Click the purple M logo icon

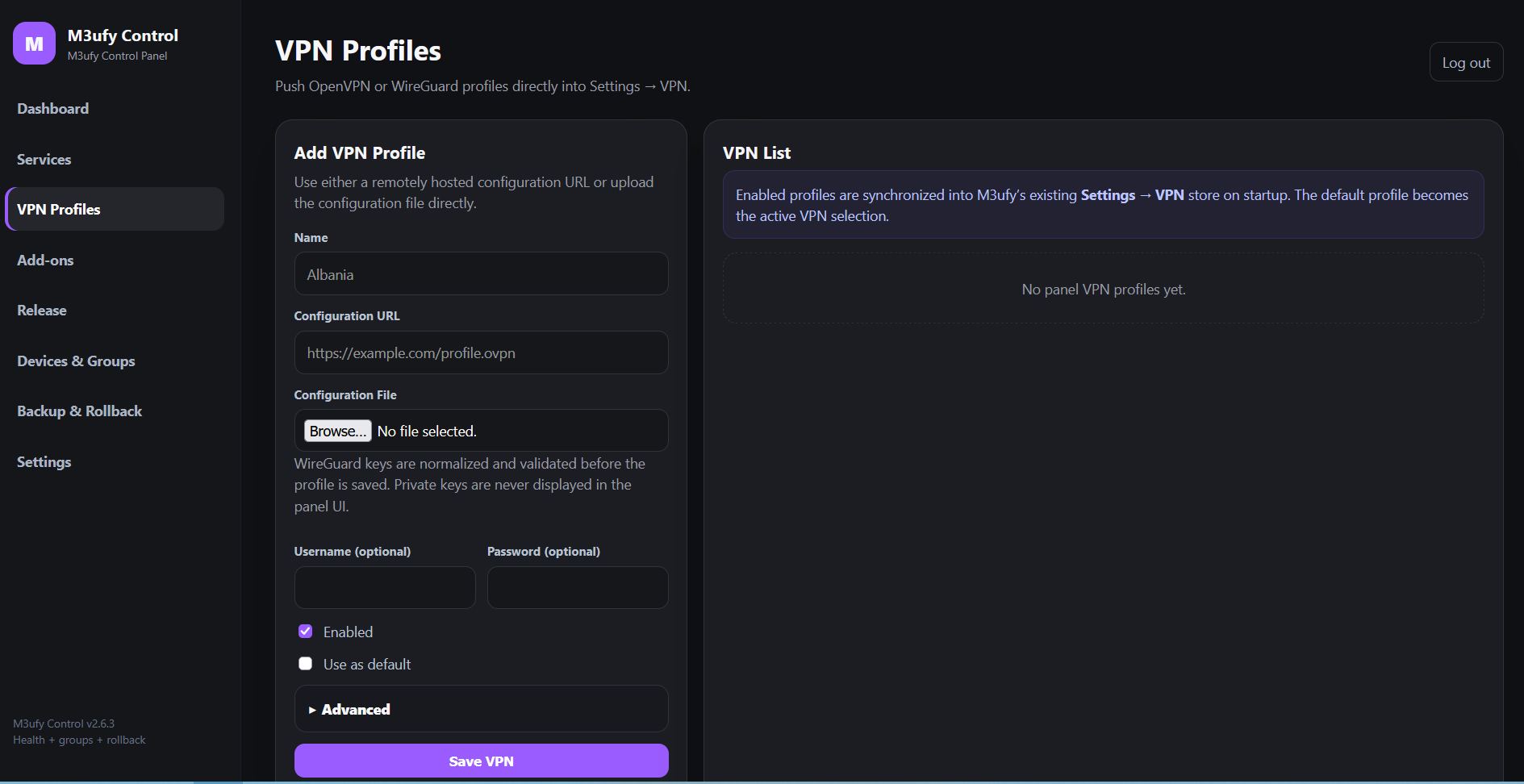pyautogui.click(x=34, y=44)
